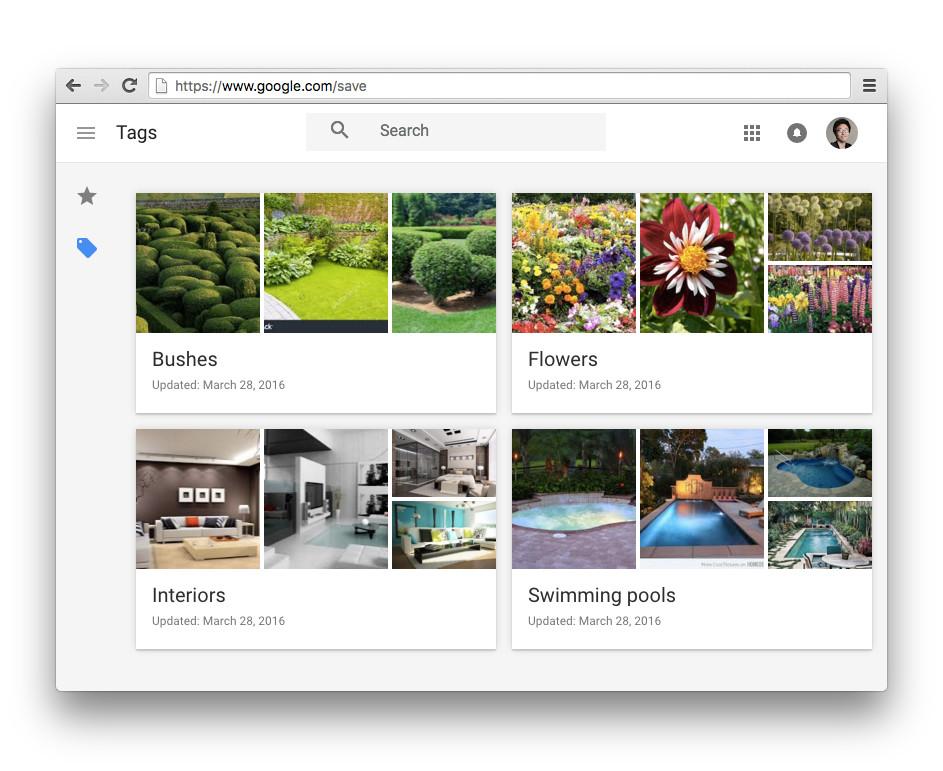Open the Bushes tag collection

184,359
